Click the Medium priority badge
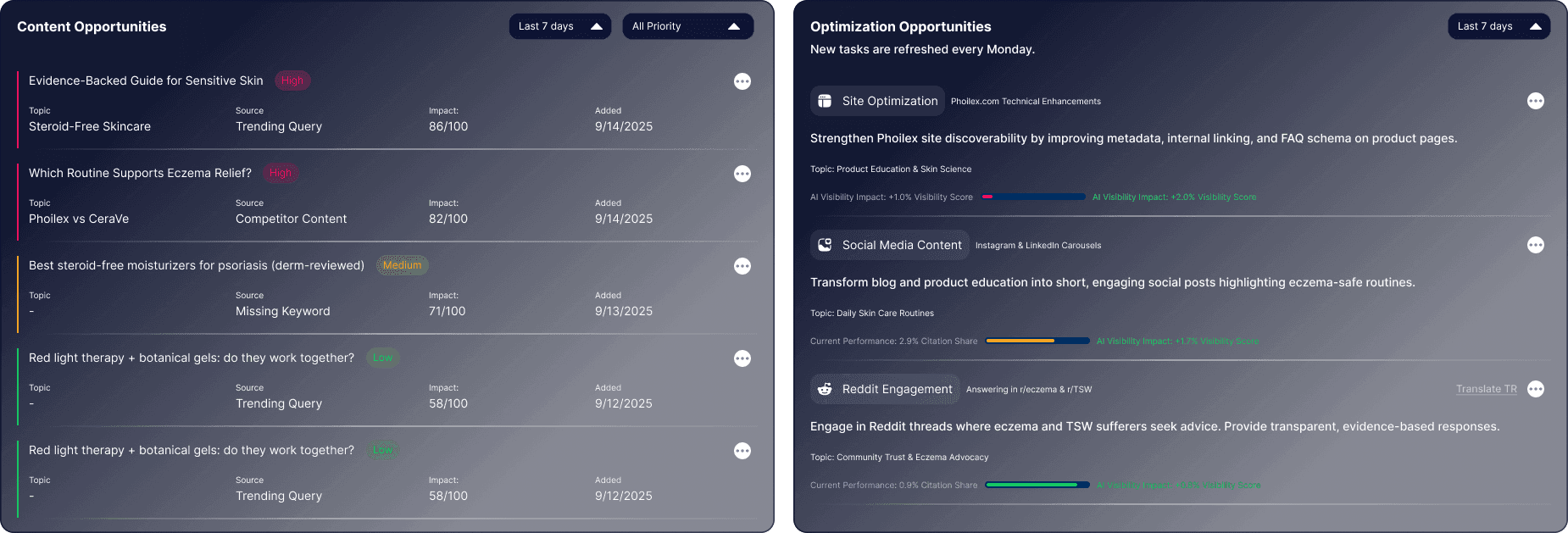Image resolution: width=1568 pixels, height=533 pixels. pos(403,265)
